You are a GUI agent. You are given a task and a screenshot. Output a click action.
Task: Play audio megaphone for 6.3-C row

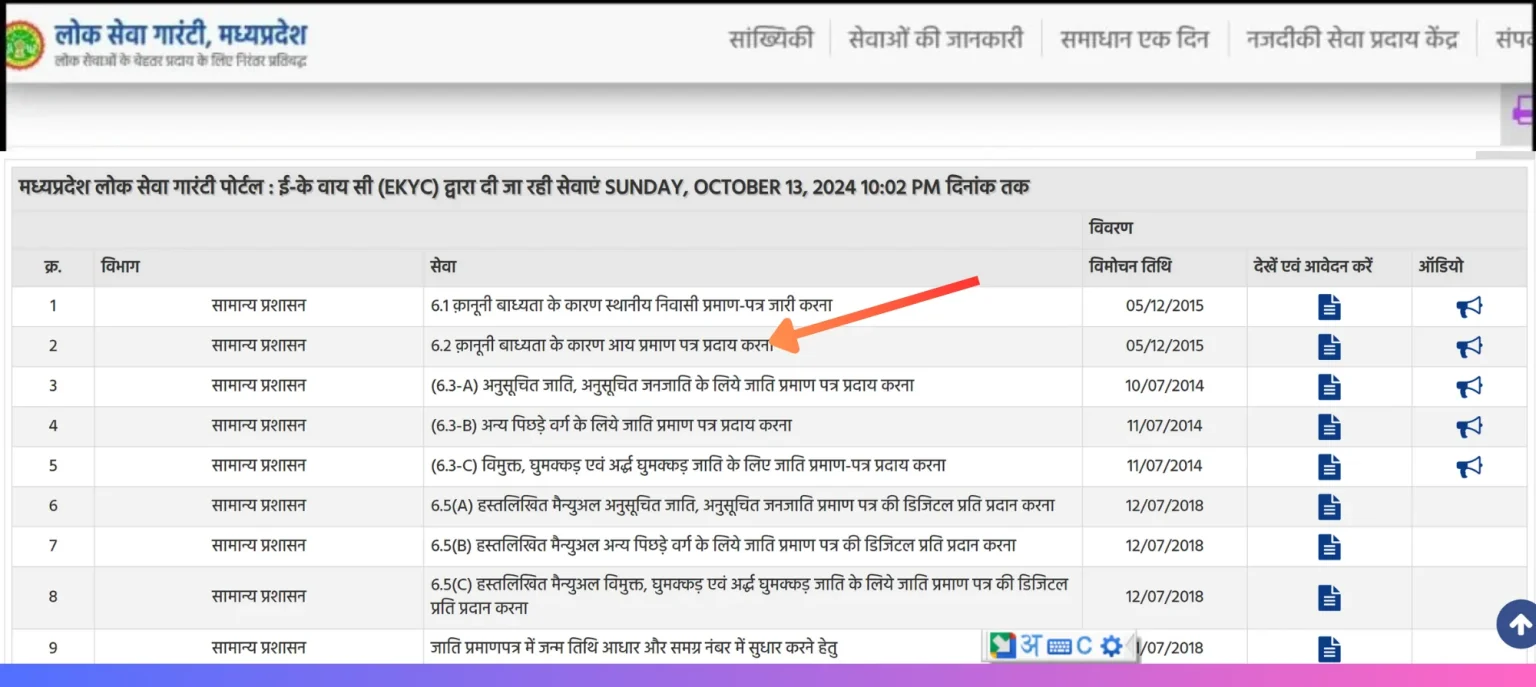(x=1468, y=467)
